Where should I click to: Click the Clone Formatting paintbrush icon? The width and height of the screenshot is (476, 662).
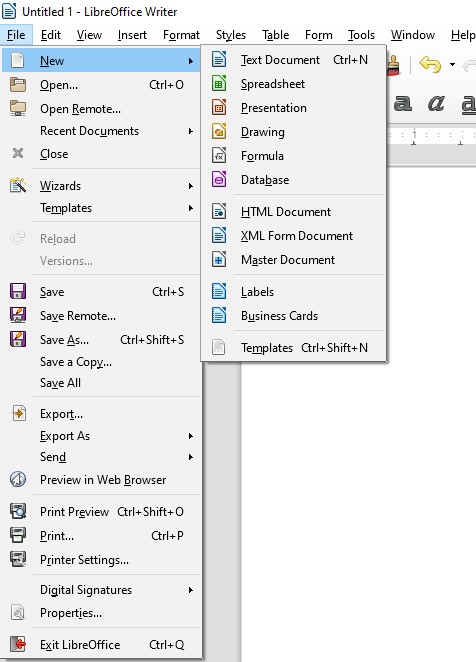393,65
